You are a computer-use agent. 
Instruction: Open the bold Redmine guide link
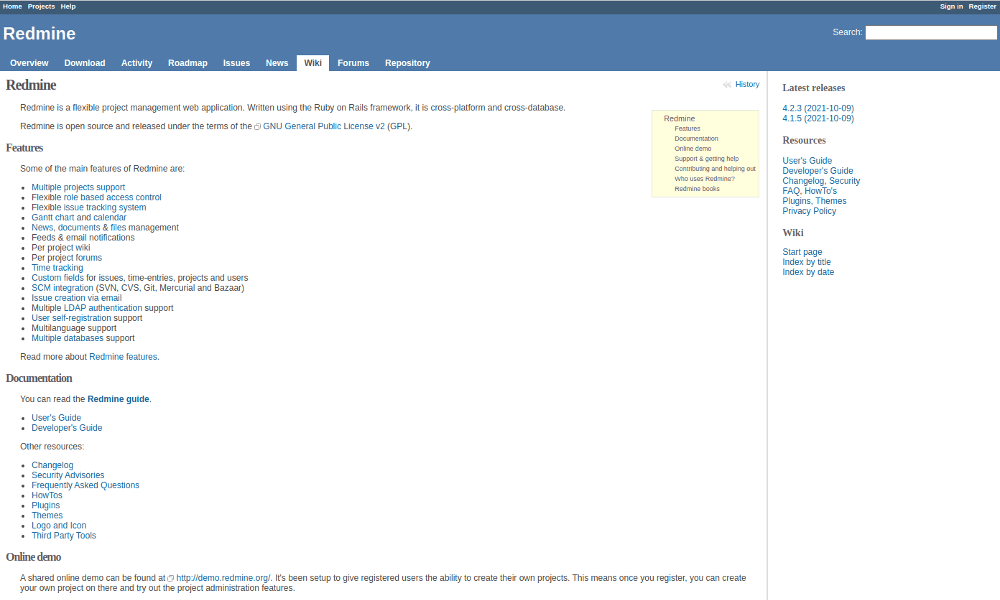coord(119,399)
